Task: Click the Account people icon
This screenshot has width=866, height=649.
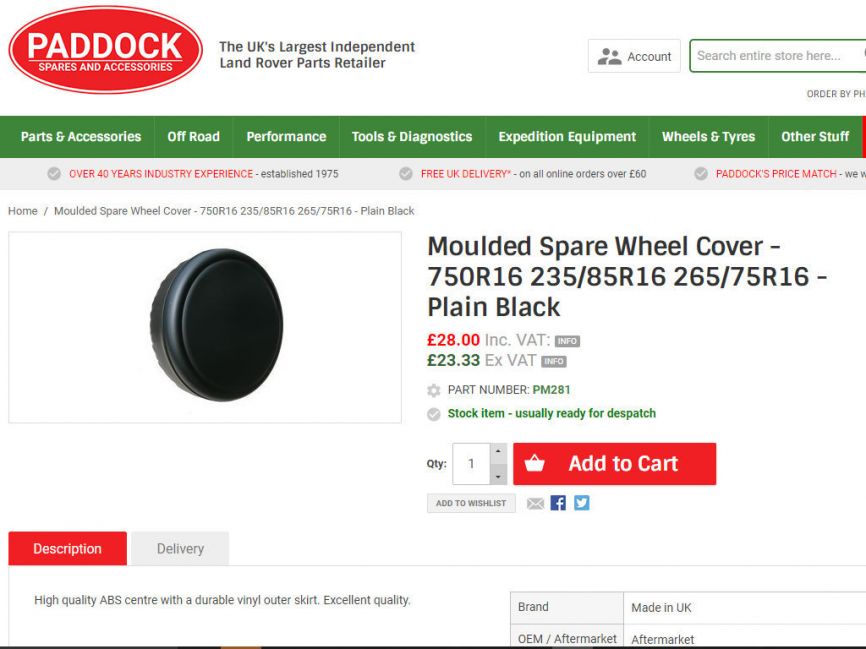Action: tap(609, 56)
